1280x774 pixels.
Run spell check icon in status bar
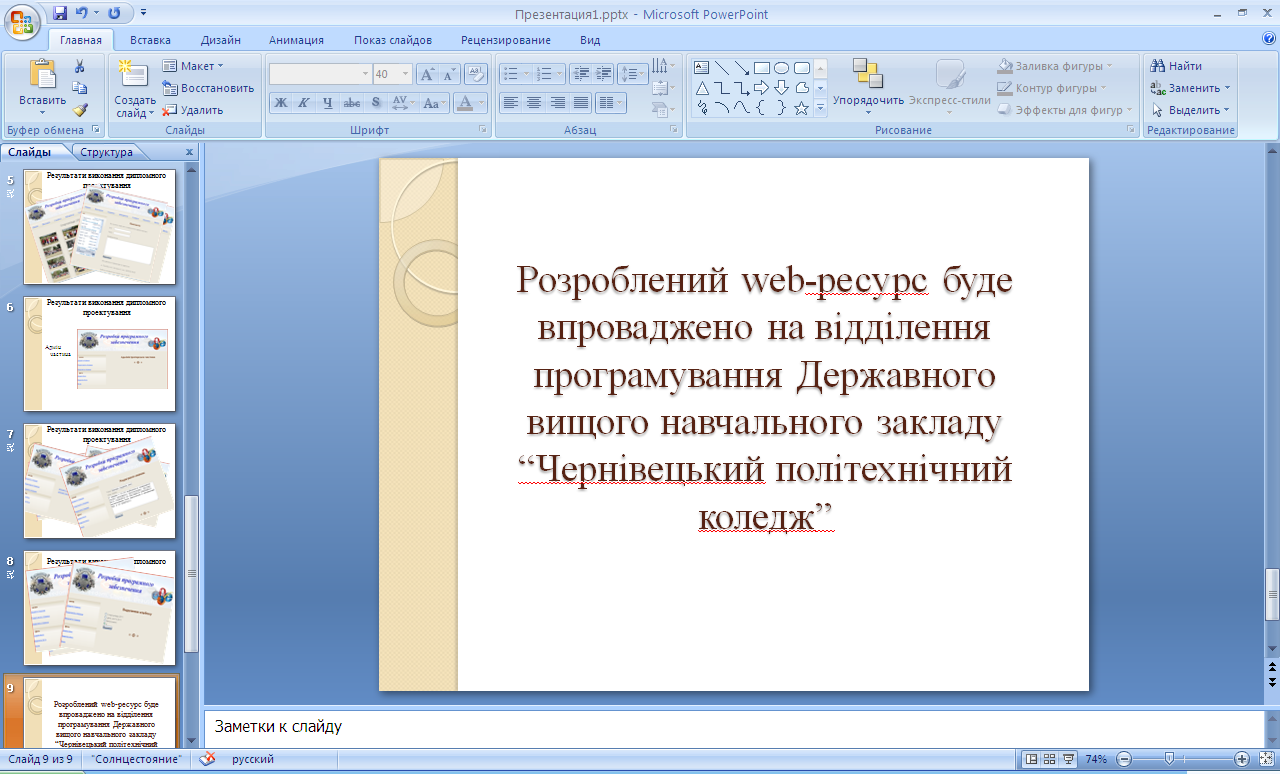pos(207,759)
